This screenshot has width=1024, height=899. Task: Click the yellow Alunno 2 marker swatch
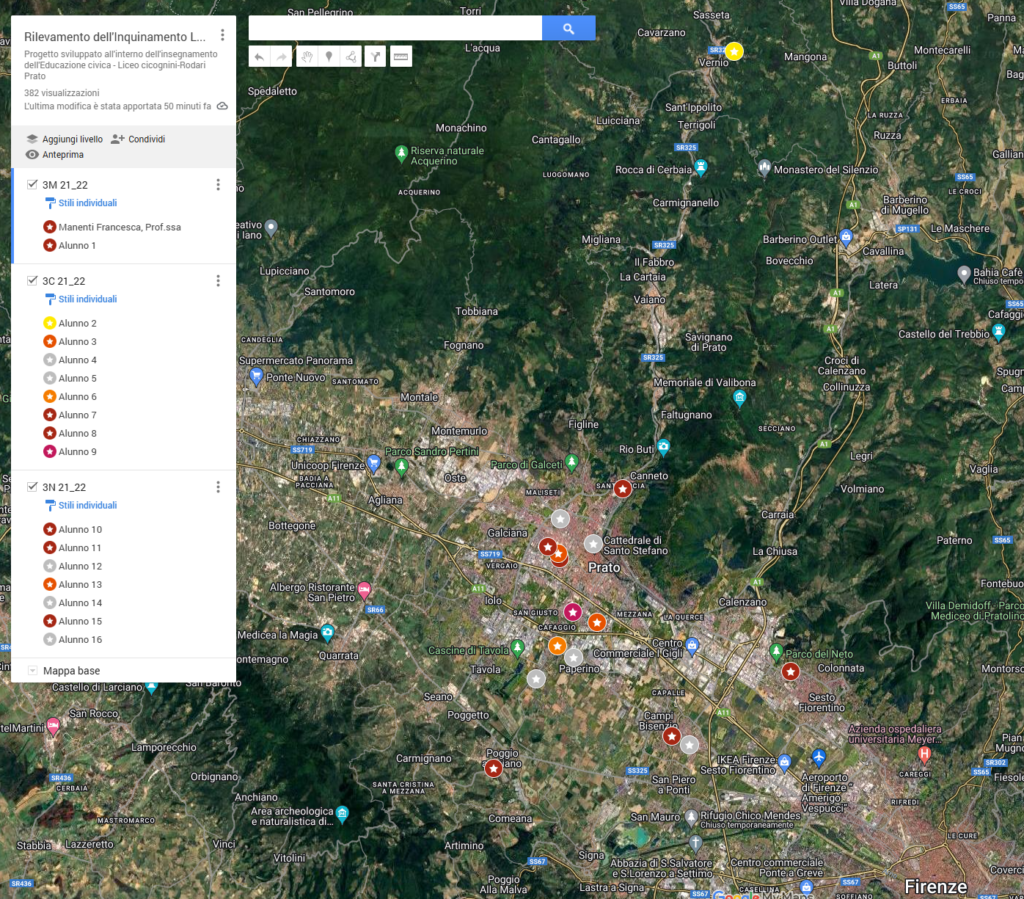[x=50, y=323]
